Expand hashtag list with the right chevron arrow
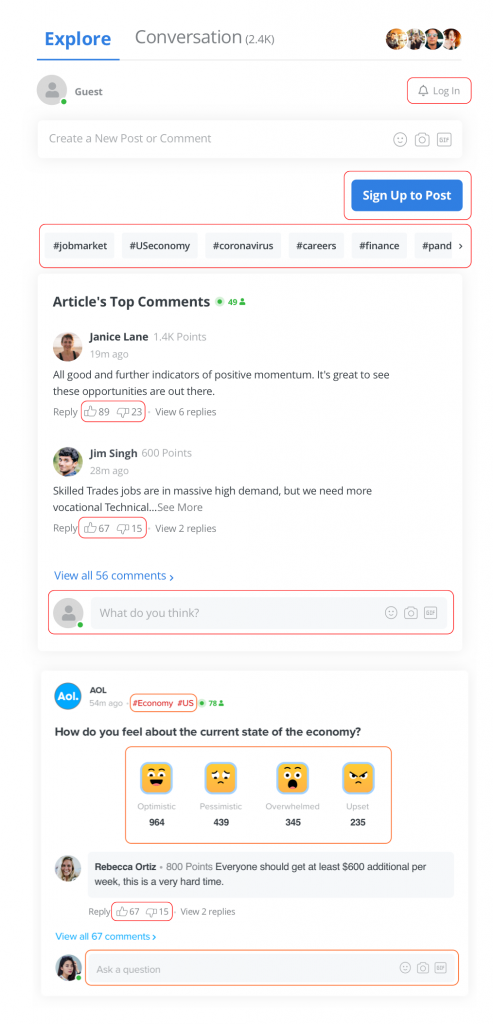The image size is (493, 1024). [x=460, y=246]
